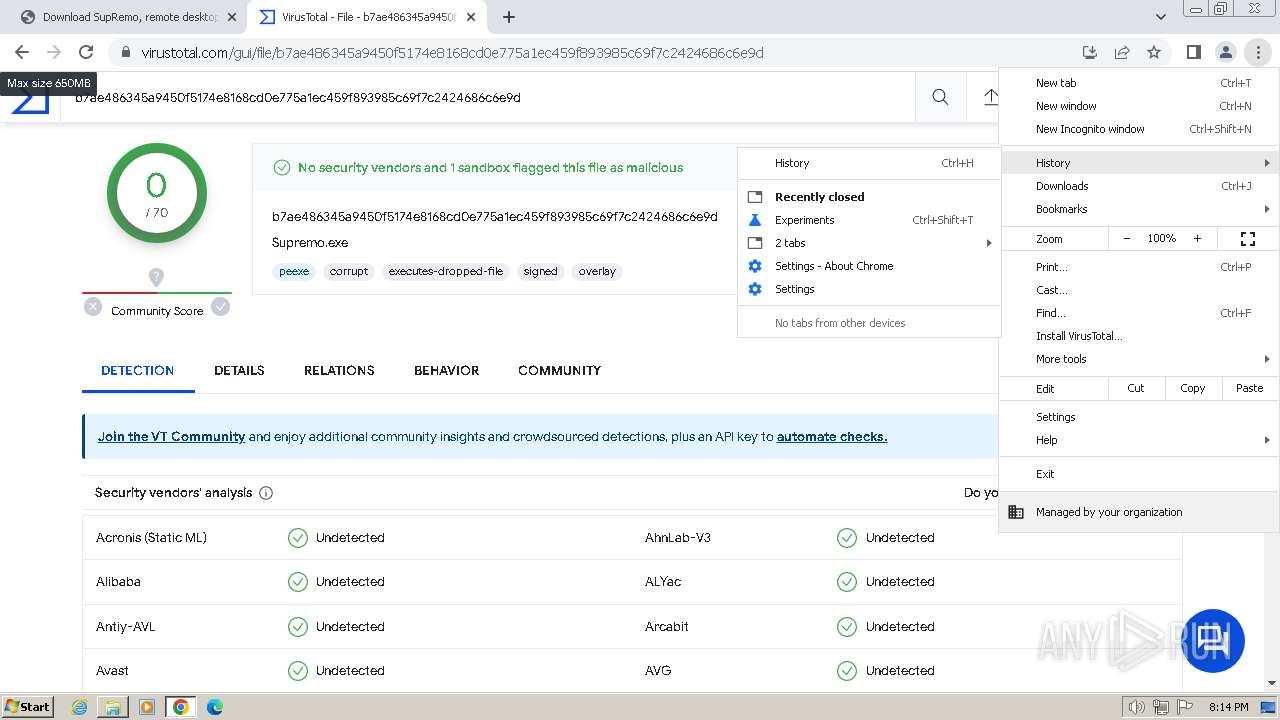Click the browser back arrow
Image resolution: width=1280 pixels, height=720 pixels.
coord(22,52)
